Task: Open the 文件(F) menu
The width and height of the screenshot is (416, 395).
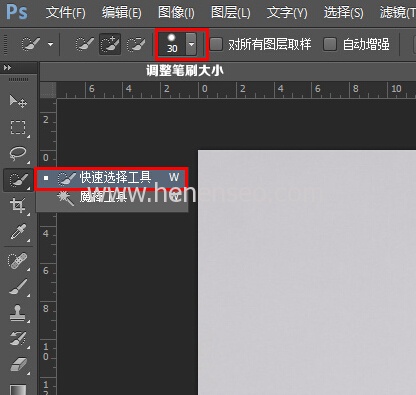Action: point(66,13)
